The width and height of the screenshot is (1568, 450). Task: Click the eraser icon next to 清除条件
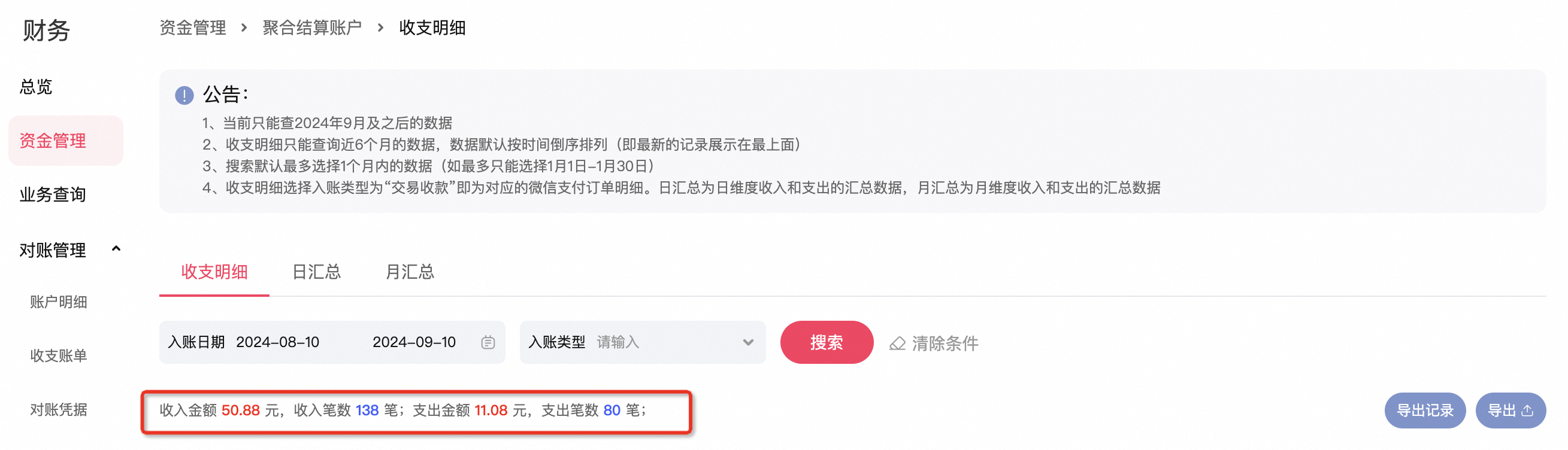tap(897, 343)
